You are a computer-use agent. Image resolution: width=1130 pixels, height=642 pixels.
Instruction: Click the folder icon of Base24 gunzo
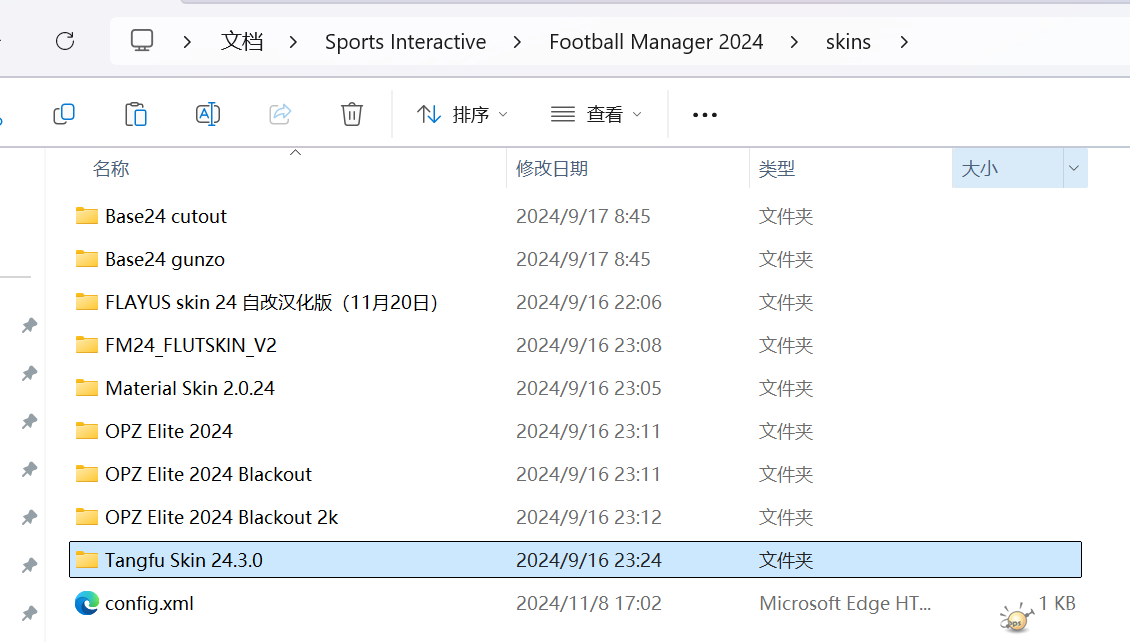click(x=86, y=259)
